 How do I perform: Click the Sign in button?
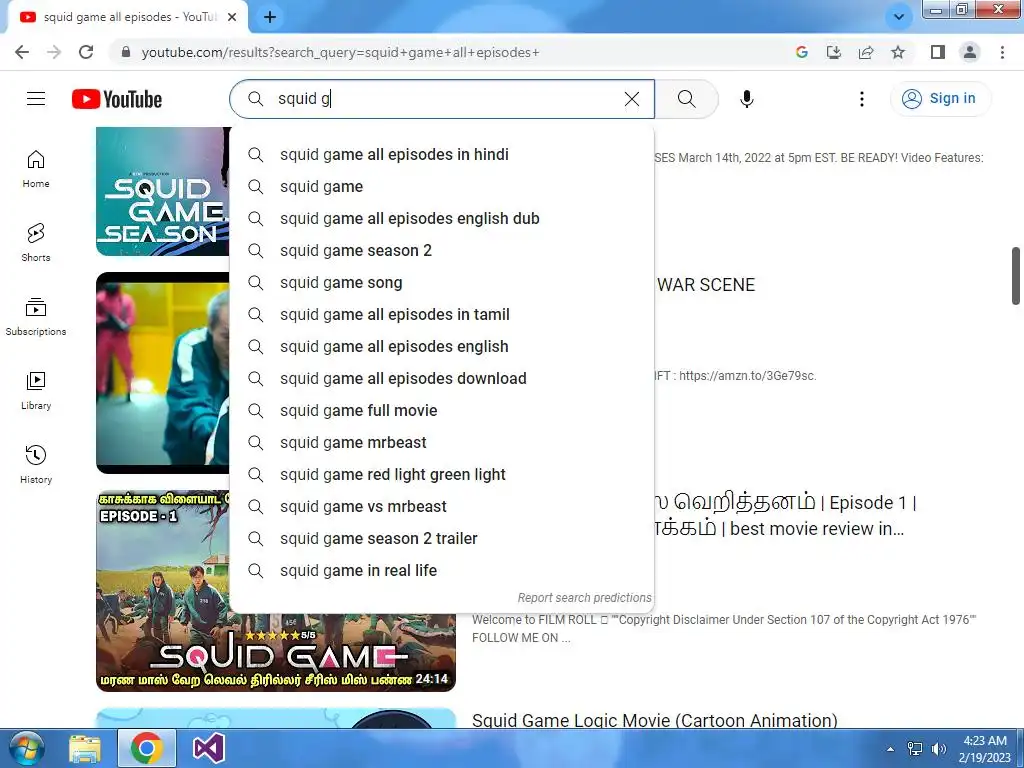tap(940, 99)
